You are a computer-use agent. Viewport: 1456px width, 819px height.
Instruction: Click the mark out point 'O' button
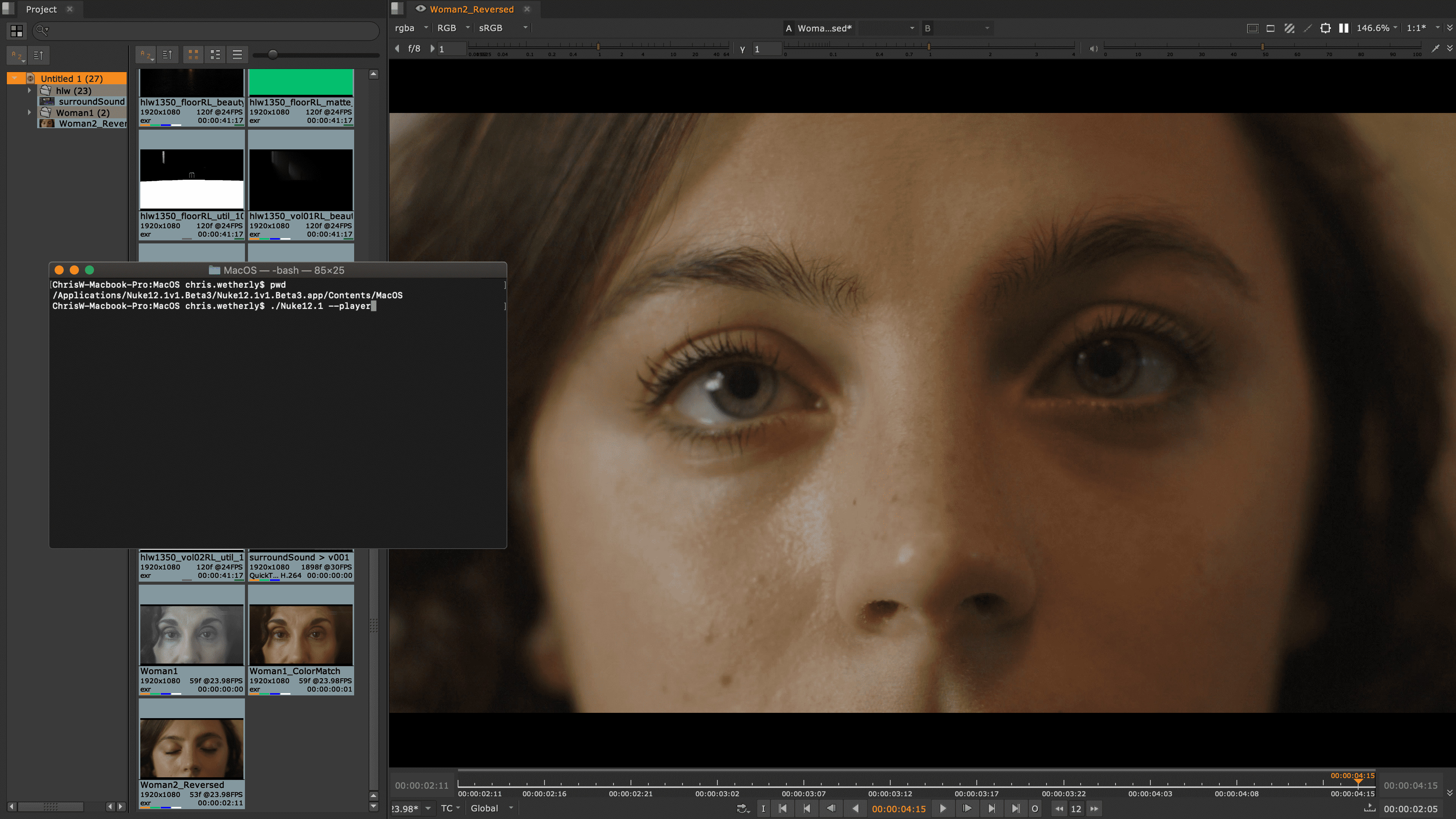pyautogui.click(x=1034, y=808)
